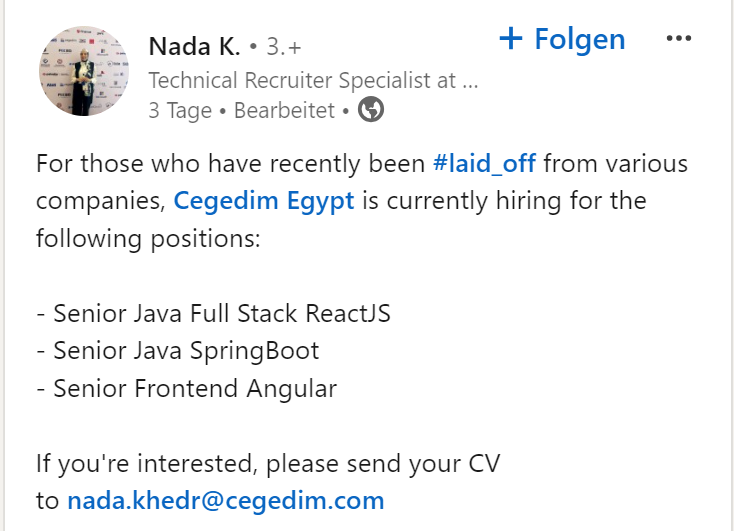Click the "Senior Java Full Stack ReactJS" line
734x531 pixels.
point(213,313)
